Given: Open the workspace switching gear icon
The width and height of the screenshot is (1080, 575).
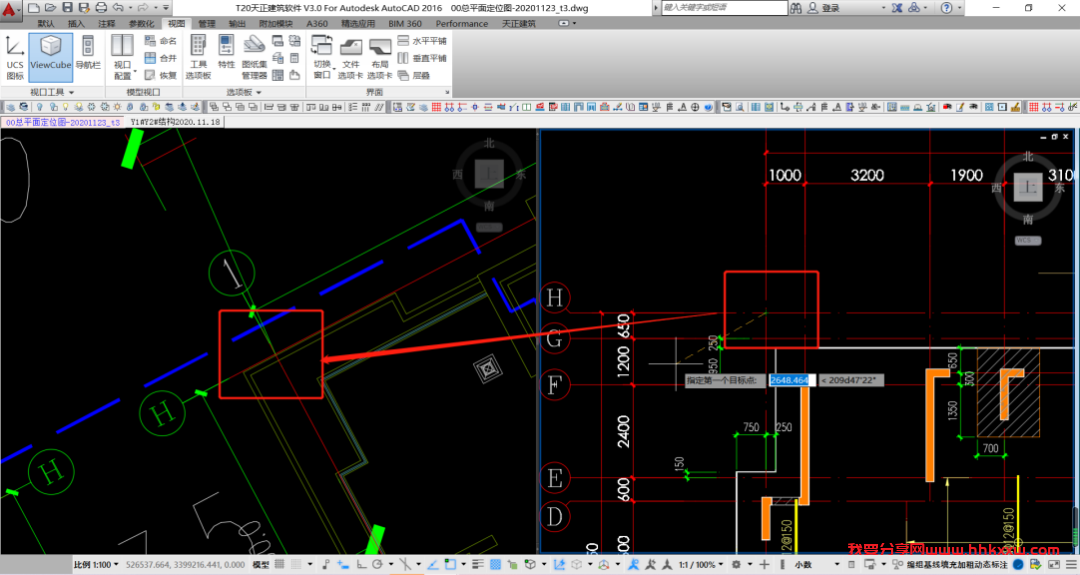Looking at the screenshot, I should pyautogui.click(x=736, y=565).
